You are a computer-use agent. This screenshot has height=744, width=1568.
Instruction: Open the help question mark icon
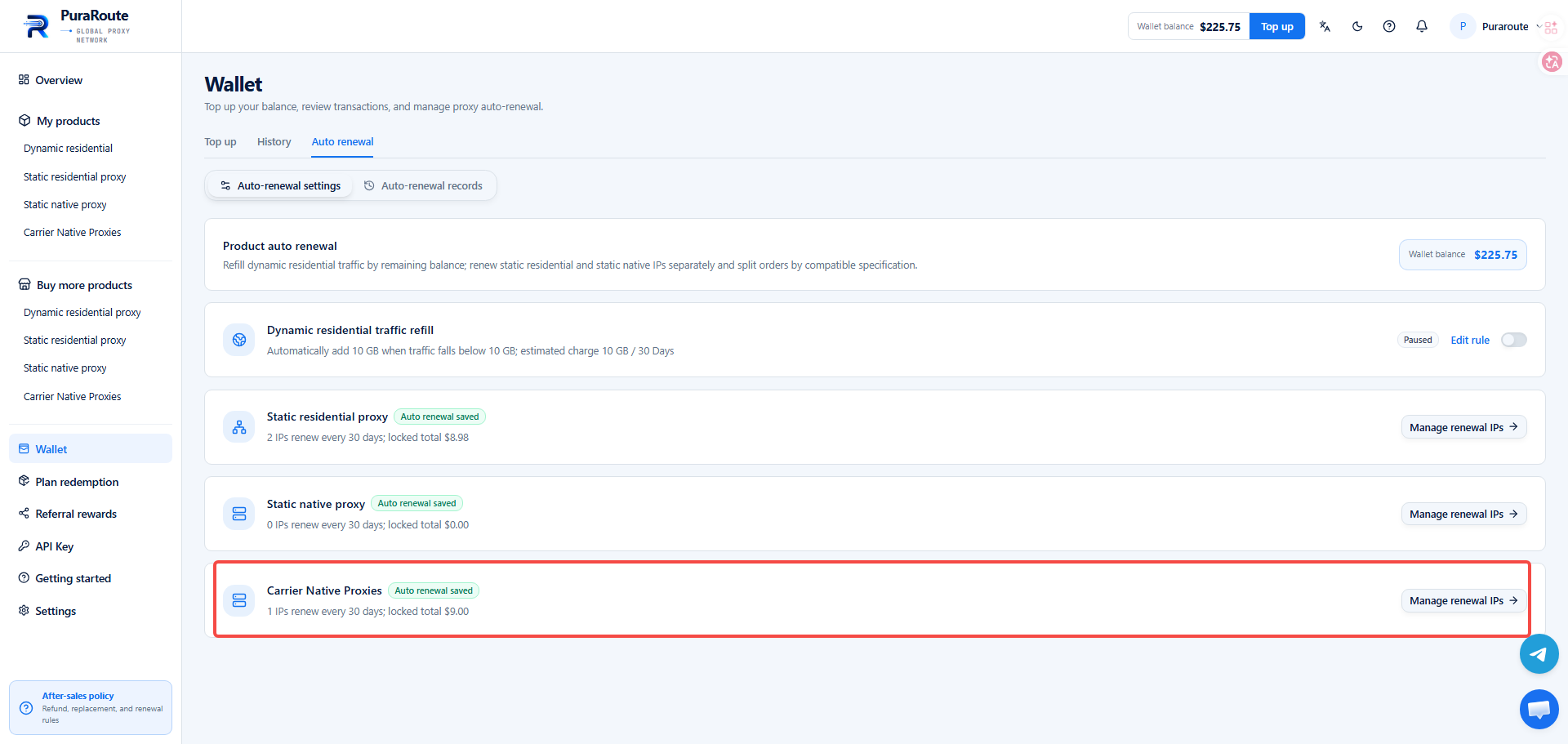click(x=1389, y=26)
